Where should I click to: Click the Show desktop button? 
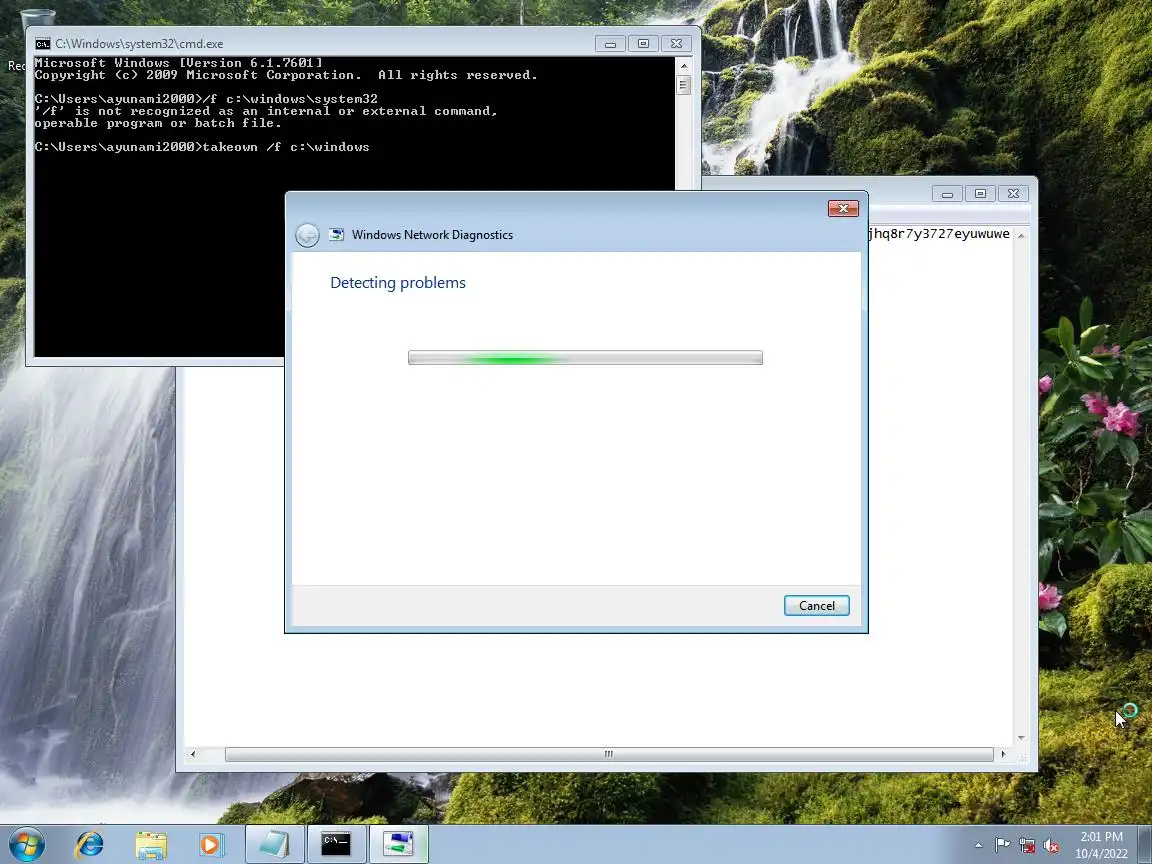[x=1145, y=844]
